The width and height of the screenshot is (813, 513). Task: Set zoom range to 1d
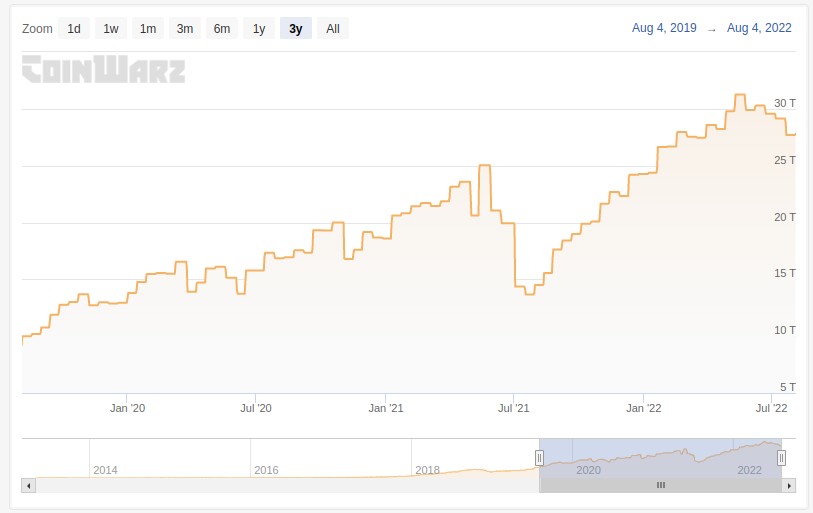[x=74, y=29]
